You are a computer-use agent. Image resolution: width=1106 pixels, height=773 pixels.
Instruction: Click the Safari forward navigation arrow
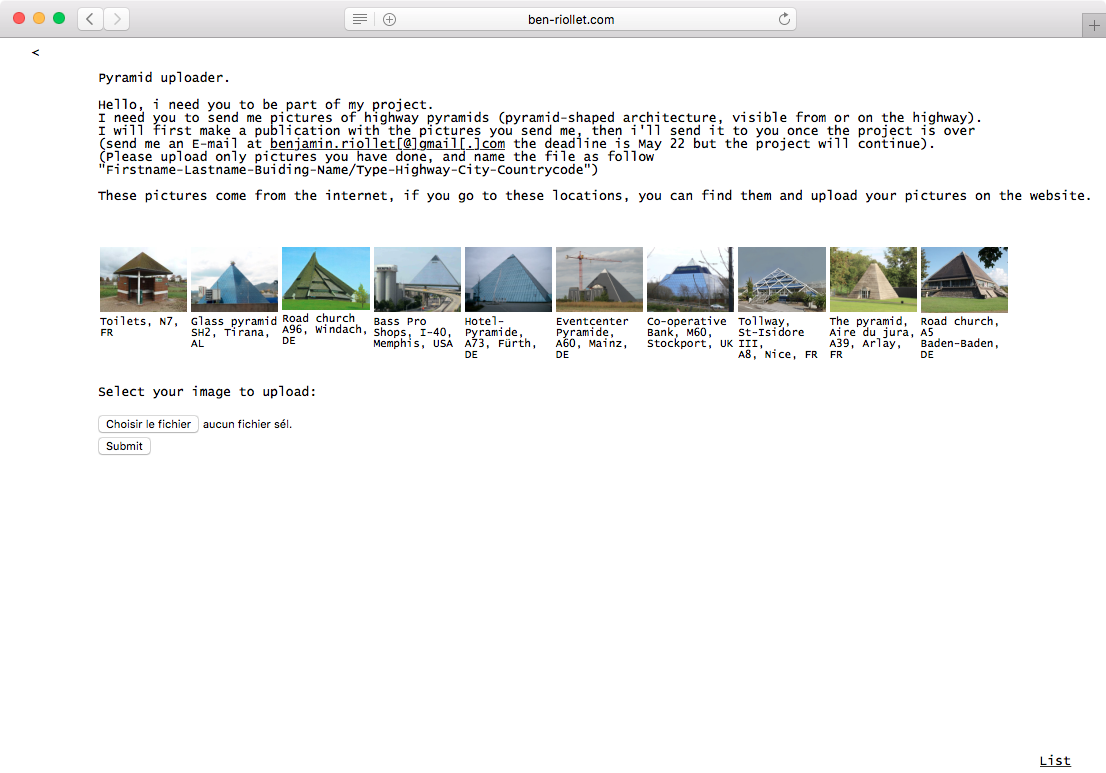pos(117,19)
